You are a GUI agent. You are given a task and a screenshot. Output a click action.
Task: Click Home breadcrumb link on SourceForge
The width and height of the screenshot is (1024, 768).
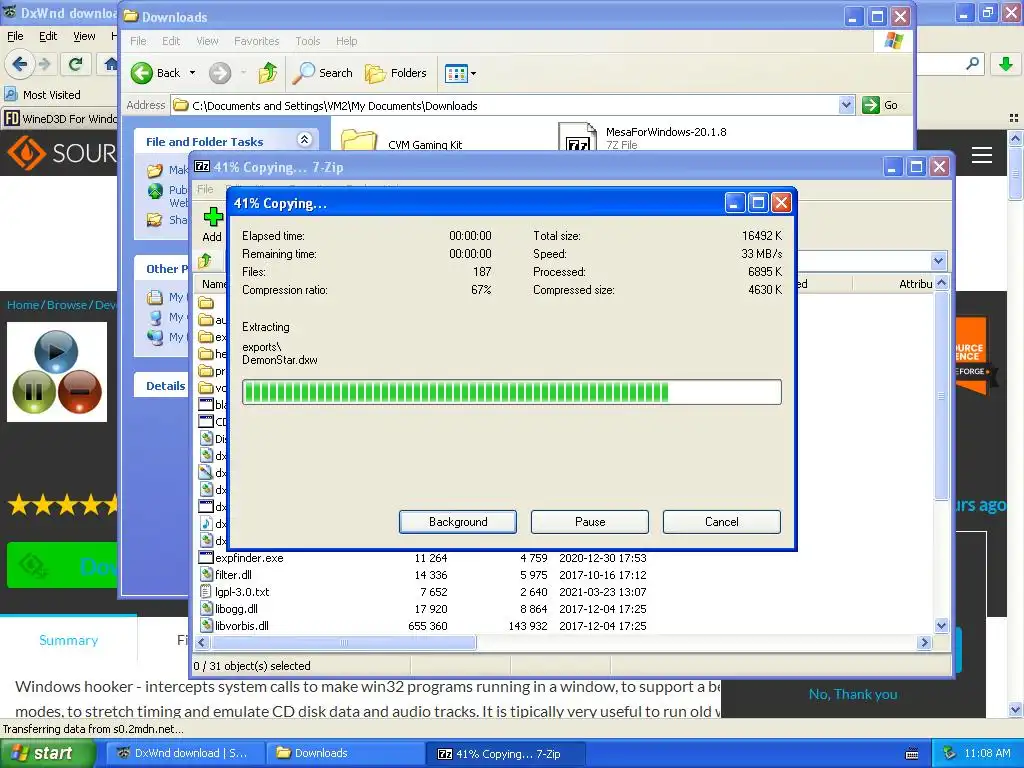[23, 305]
